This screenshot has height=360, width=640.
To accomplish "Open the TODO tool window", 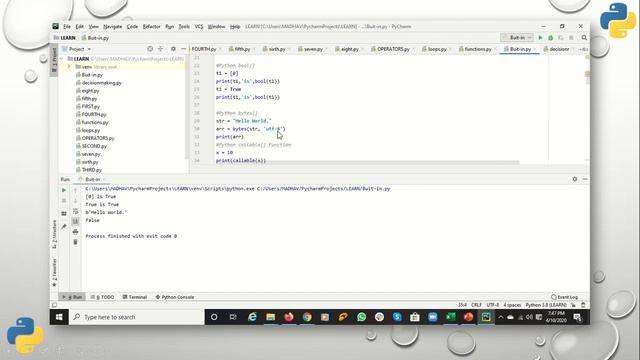I will pos(102,297).
